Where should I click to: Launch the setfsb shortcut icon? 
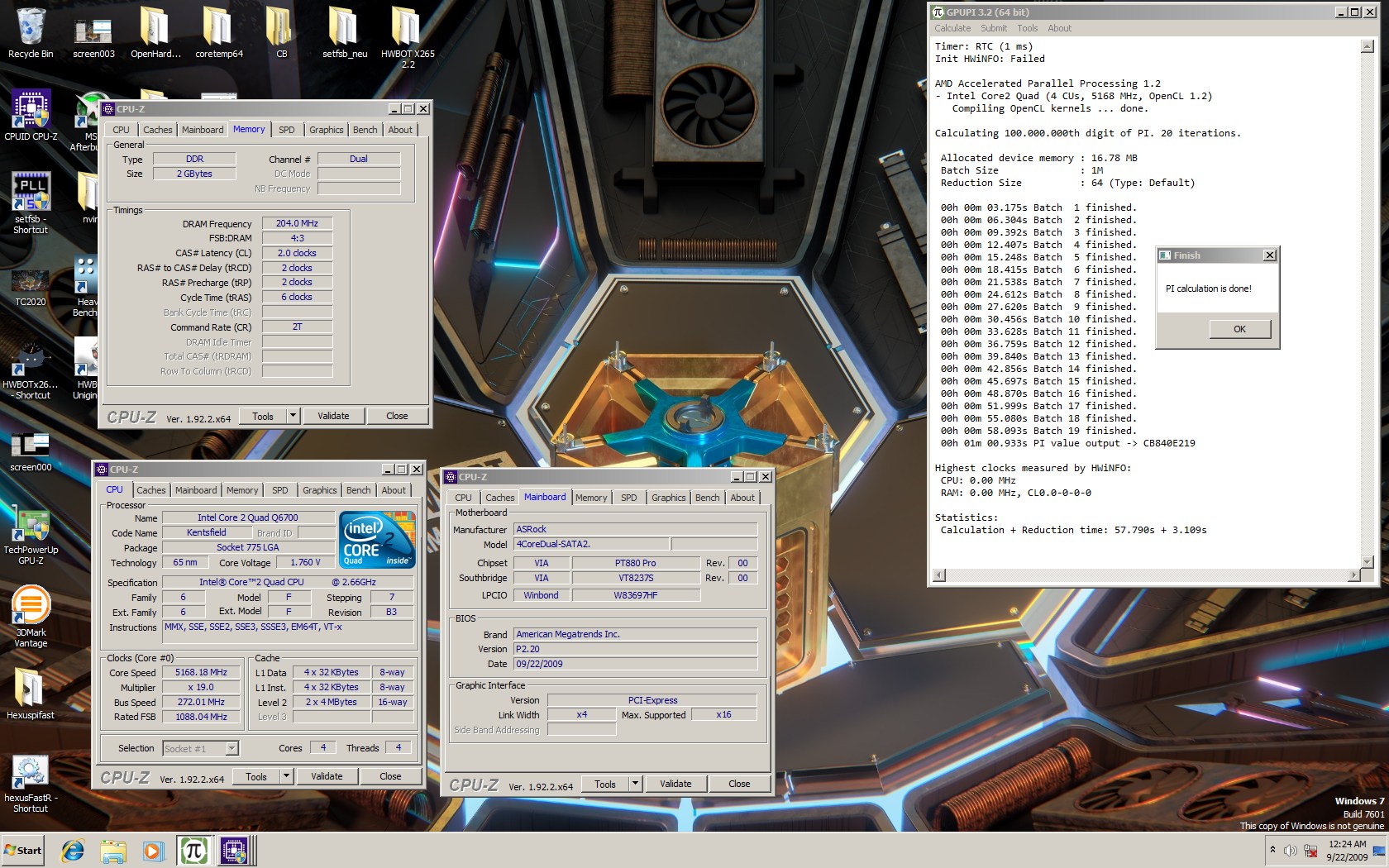tap(31, 203)
